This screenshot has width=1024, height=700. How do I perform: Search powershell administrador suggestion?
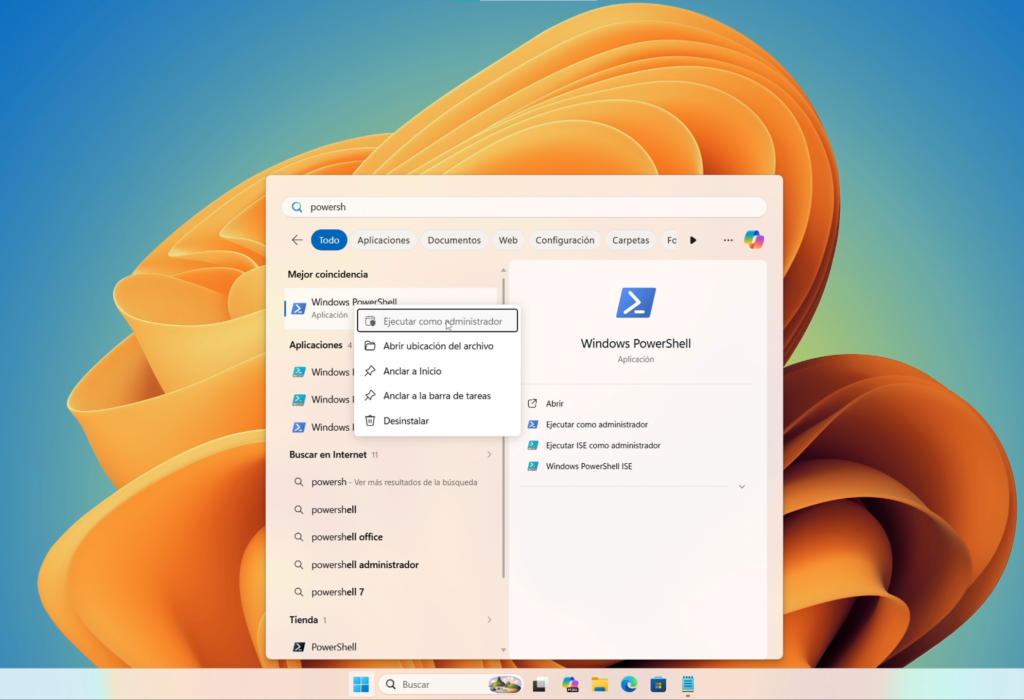(365, 564)
